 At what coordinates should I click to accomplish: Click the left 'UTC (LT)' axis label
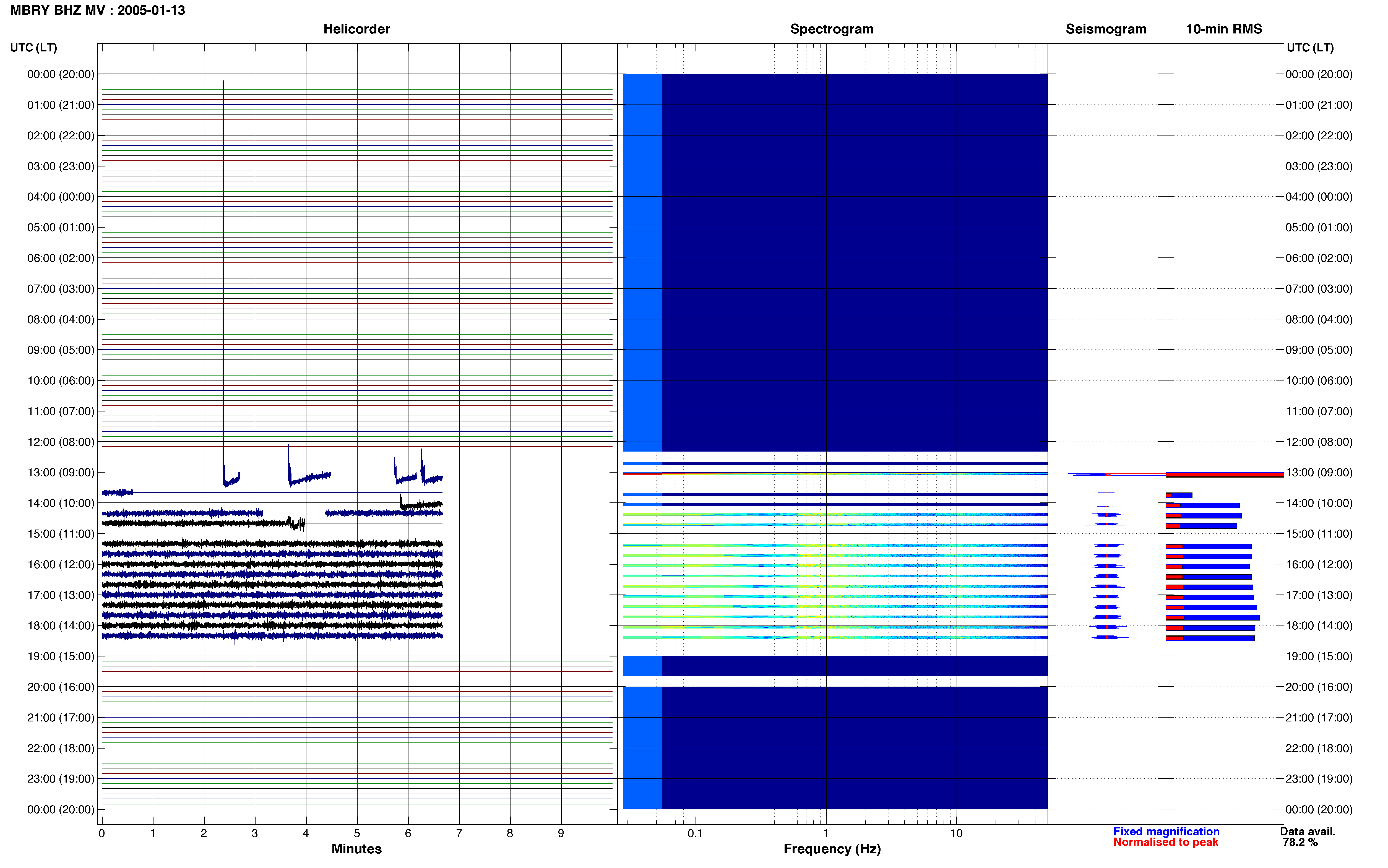tap(34, 48)
